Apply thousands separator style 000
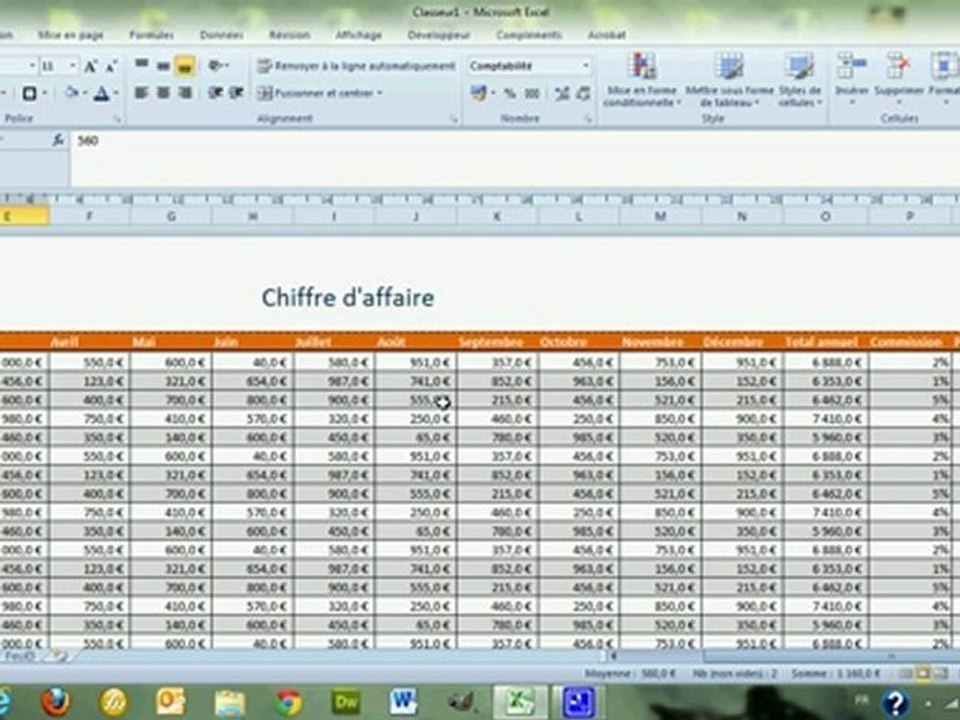The width and height of the screenshot is (960, 720). [532, 94]
